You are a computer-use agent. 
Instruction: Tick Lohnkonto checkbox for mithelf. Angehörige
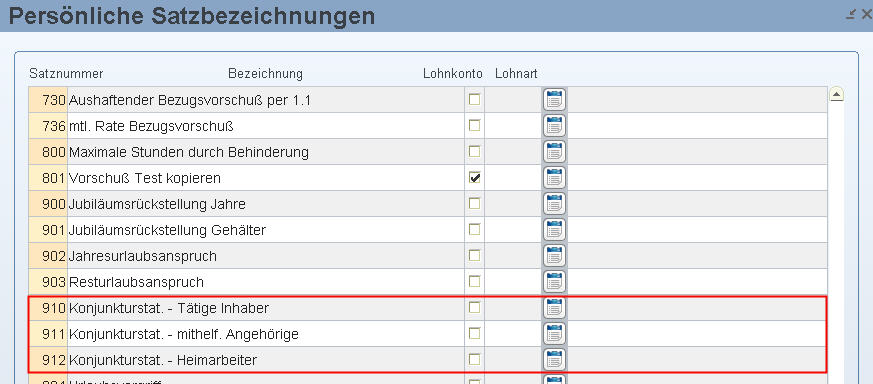point(474,333)
